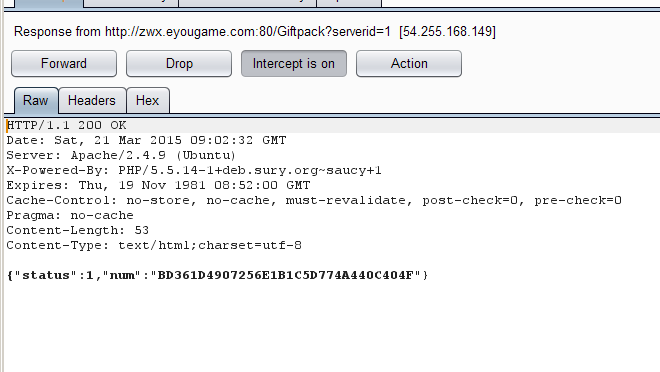Screen dimensions: 660x372
Task: Drop the intercepted response
Action: pos(179,64)
